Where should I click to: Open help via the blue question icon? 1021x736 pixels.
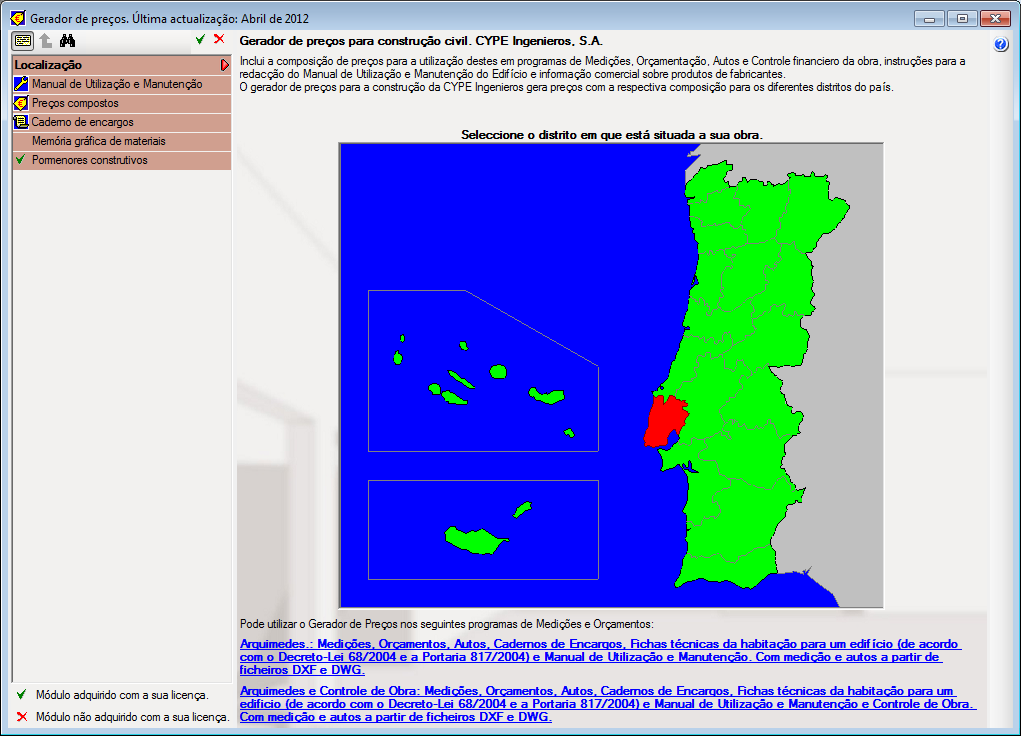(1001, 44)
